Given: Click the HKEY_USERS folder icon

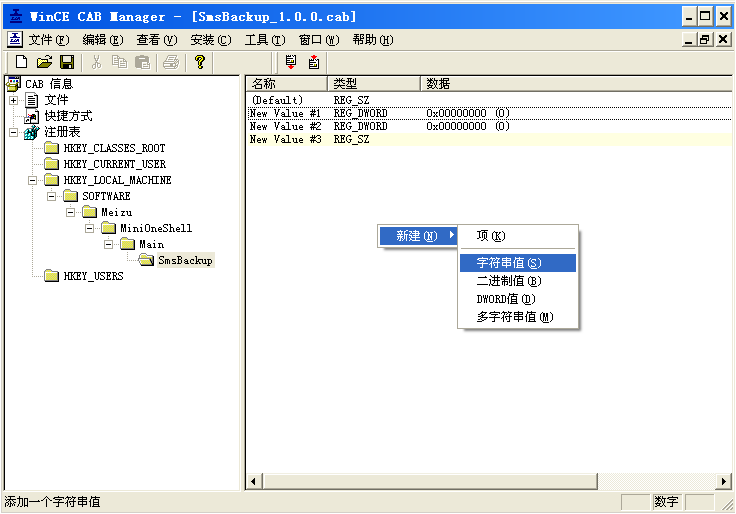Looking at the screenshot, I should click(51, 276).
